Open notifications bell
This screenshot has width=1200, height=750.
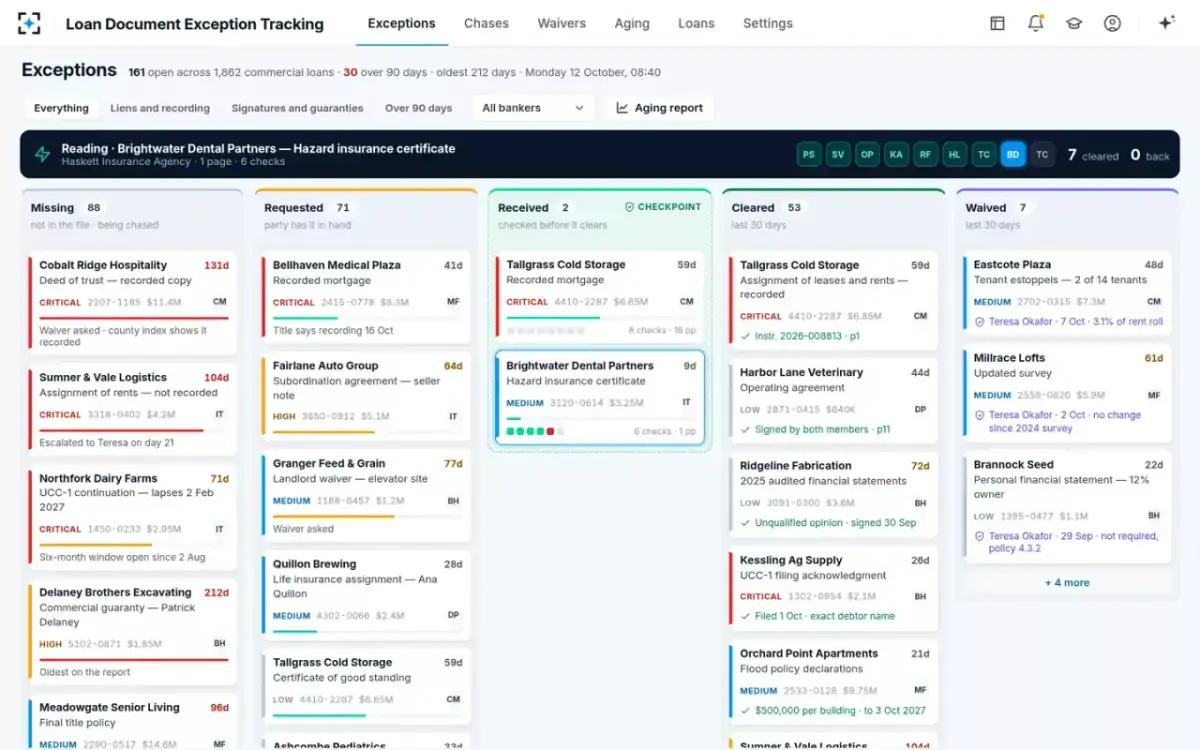pyautogui.click(x=1036, y=23)
